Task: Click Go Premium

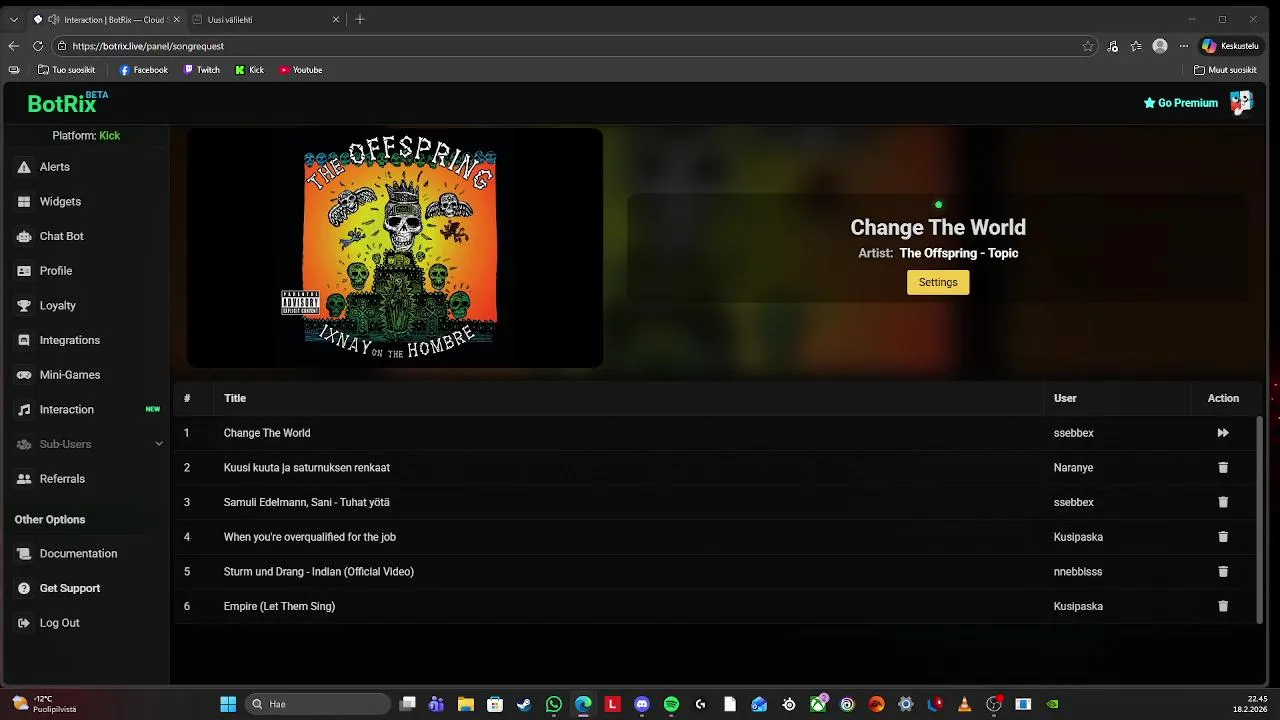Action: [1180, 103]
